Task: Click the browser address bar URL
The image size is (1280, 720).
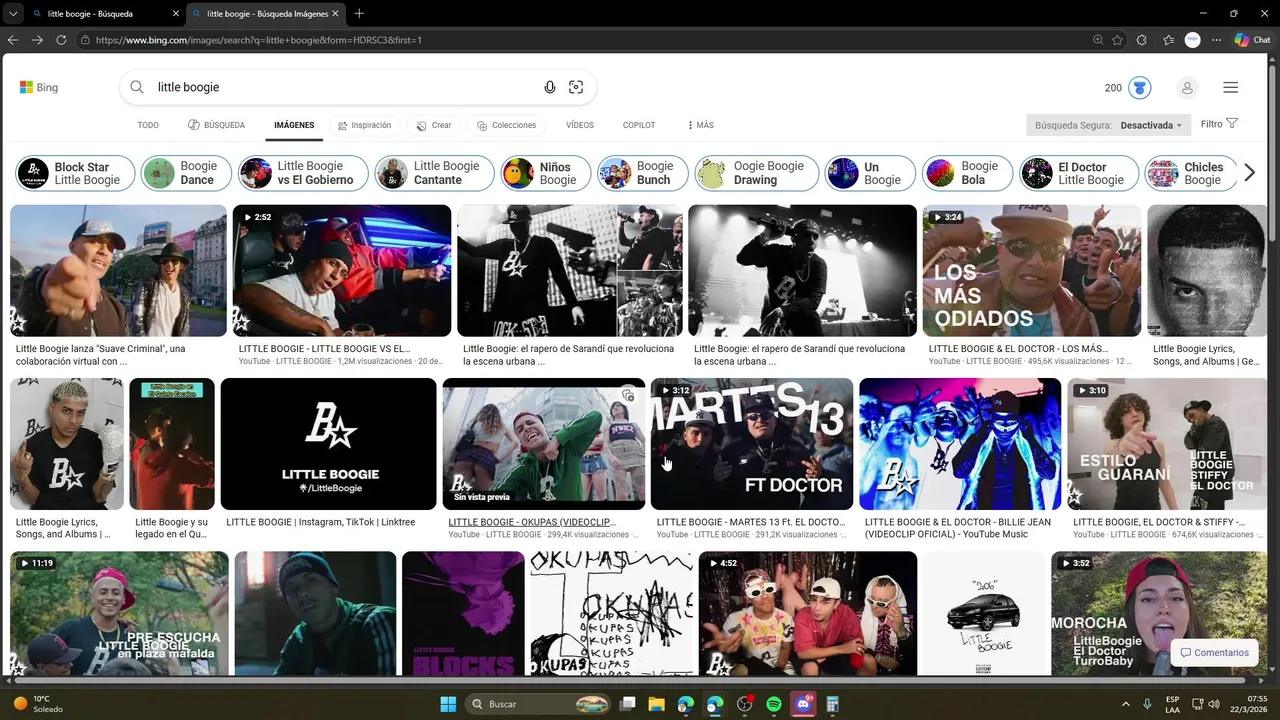Action: click(x=258, y=40)
